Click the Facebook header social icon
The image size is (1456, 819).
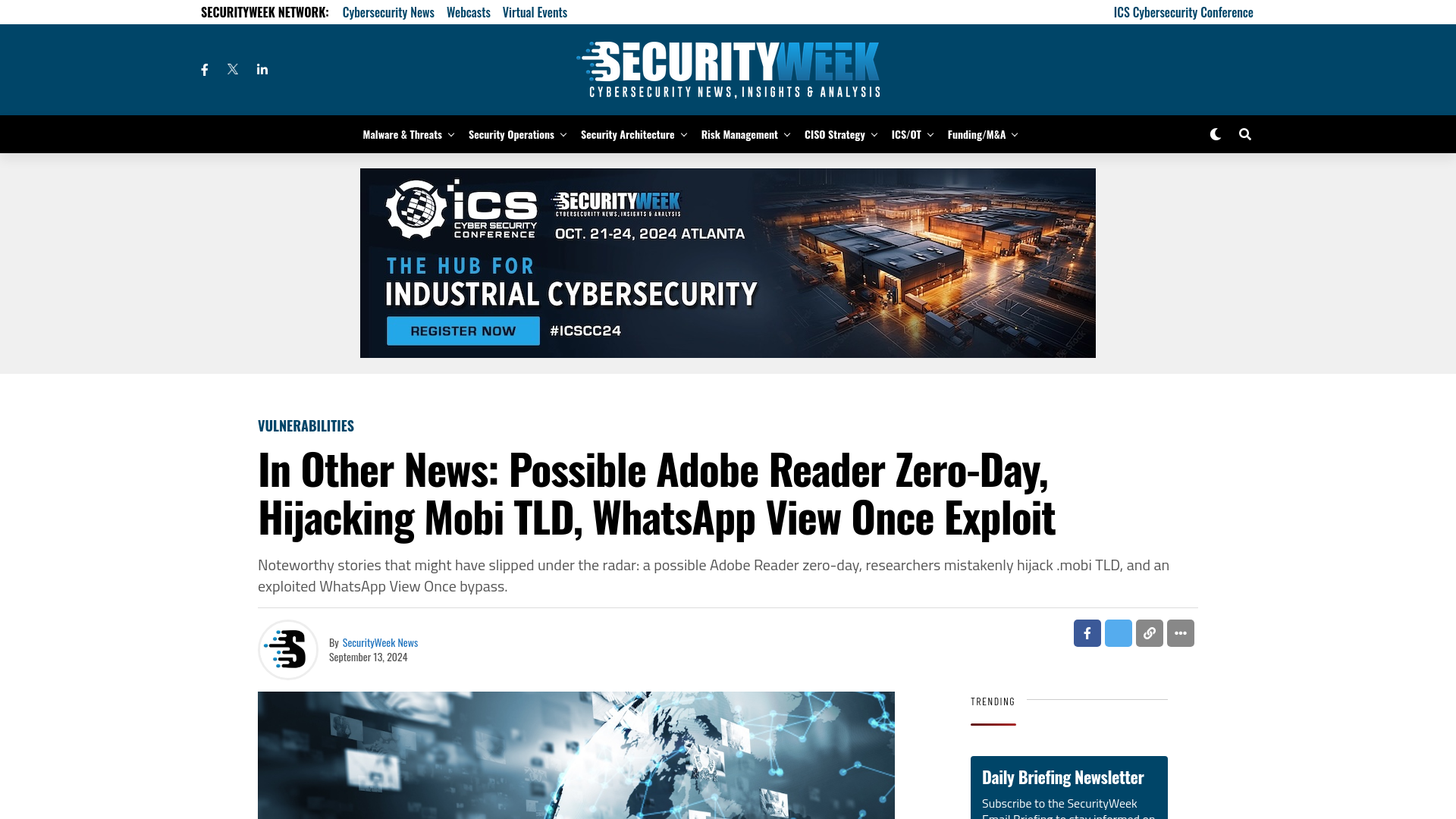204,70
